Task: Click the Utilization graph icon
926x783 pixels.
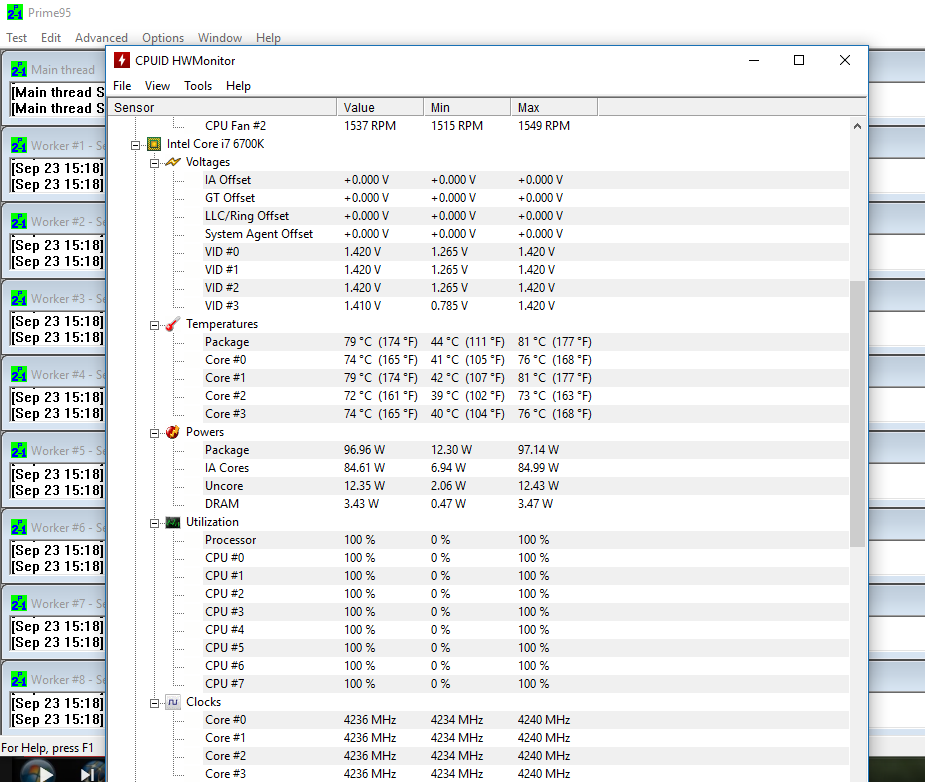Action: (172, 522)
